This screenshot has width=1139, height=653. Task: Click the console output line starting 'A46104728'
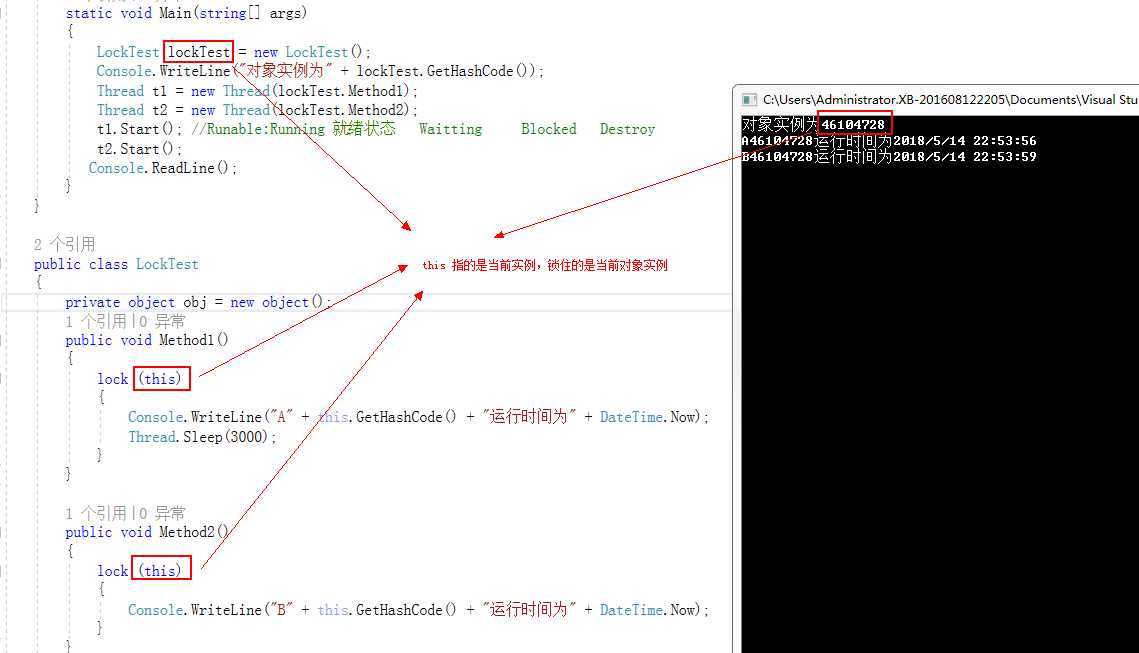click(889, 141)
